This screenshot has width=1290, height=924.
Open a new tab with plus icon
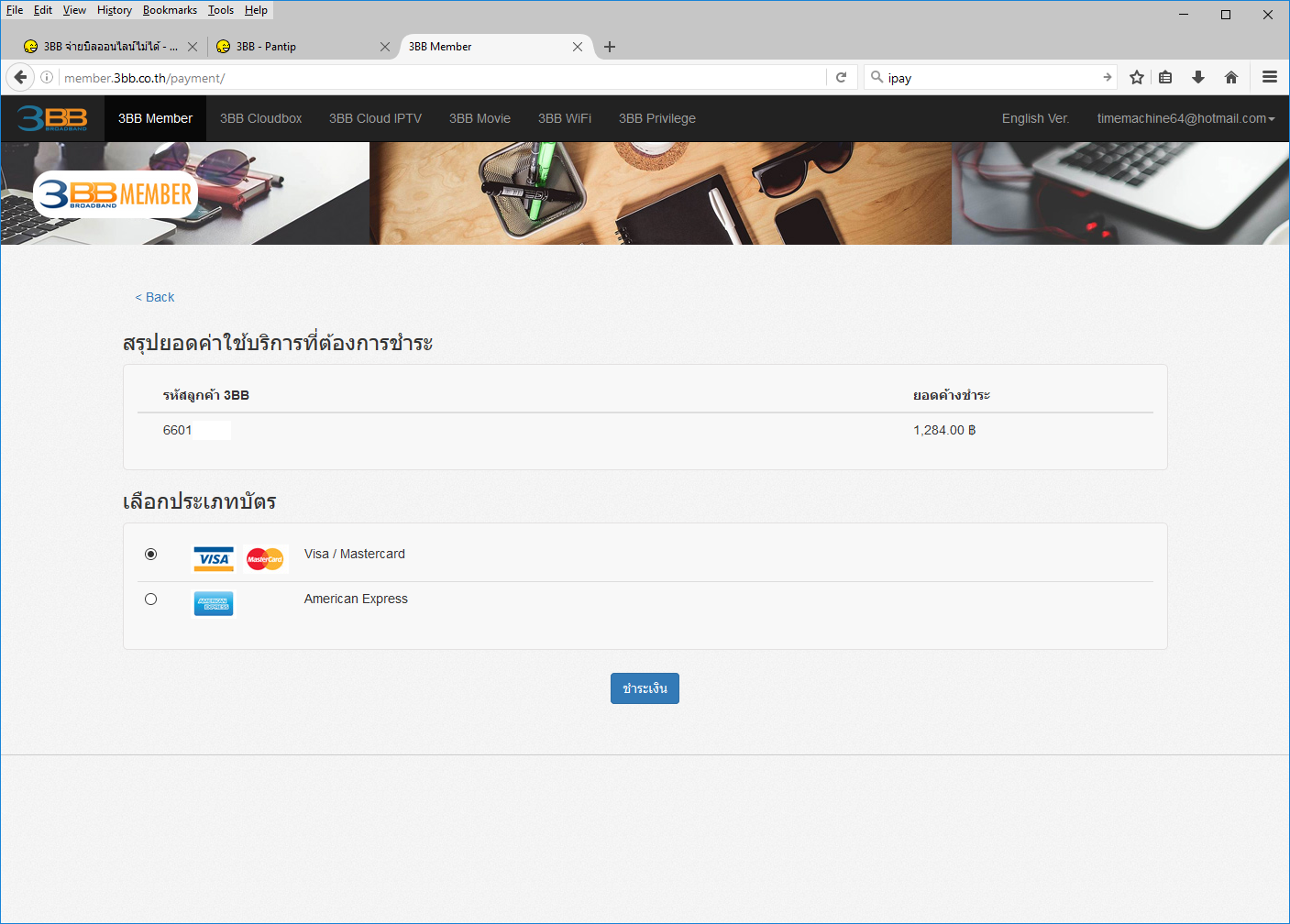click(610, 47)
